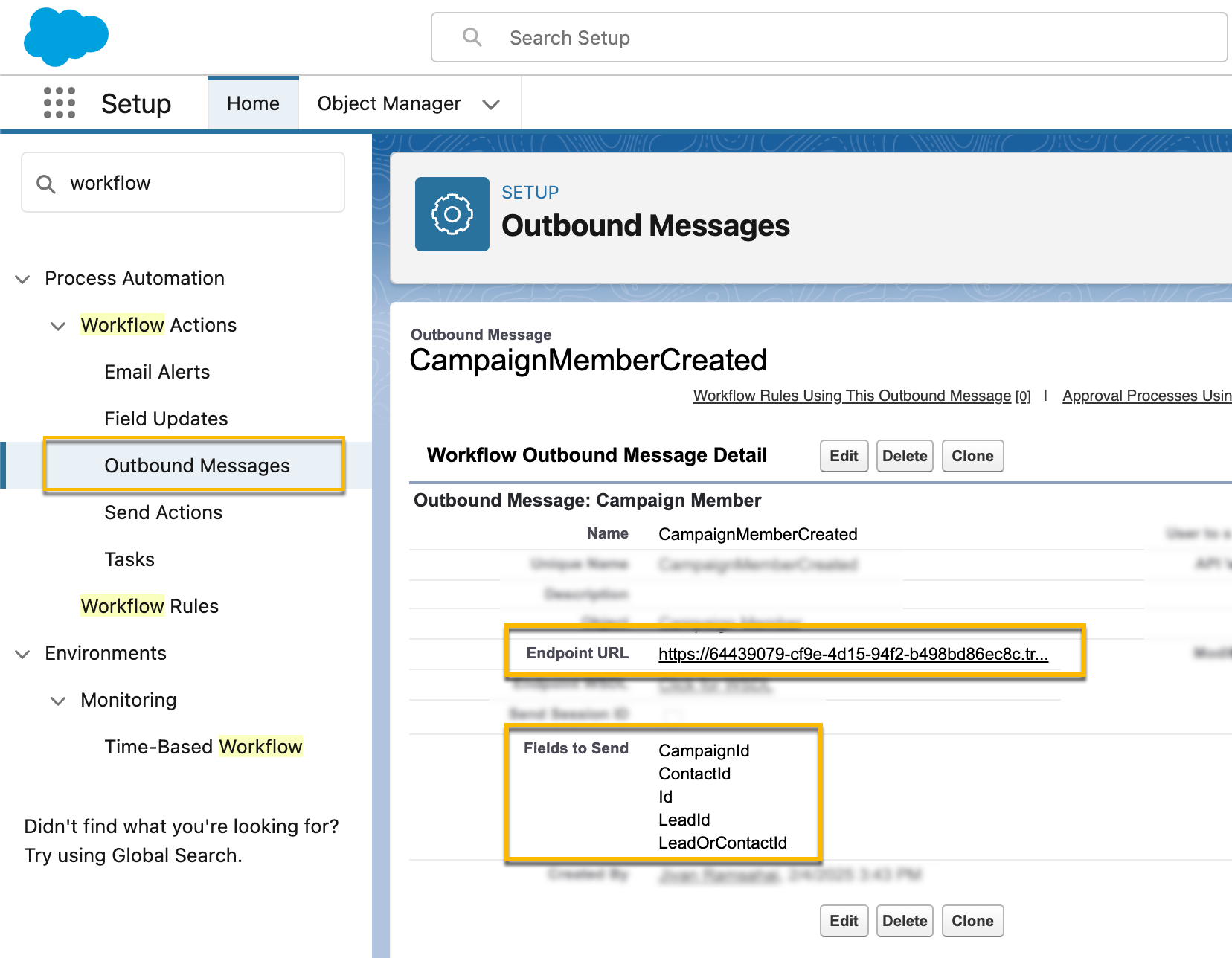The image size is (1232, 958).
Task: Collapse the Process Automation section
Action: [23, 279]
